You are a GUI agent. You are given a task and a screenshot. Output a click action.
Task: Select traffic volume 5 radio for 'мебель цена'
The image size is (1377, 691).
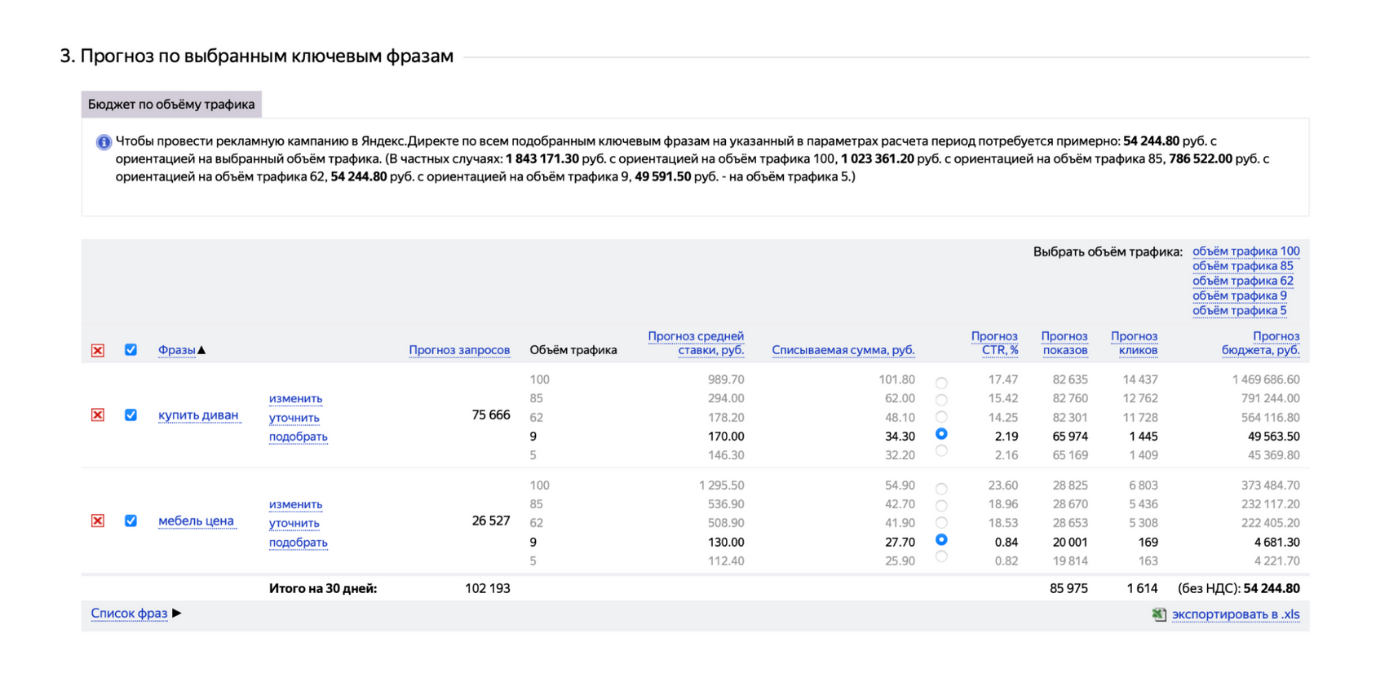941,557
